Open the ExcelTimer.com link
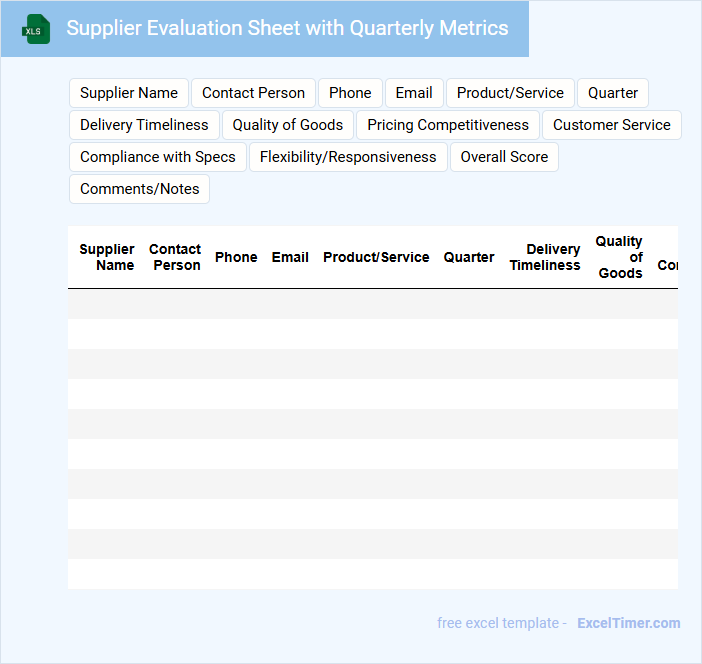 [628, 623]
